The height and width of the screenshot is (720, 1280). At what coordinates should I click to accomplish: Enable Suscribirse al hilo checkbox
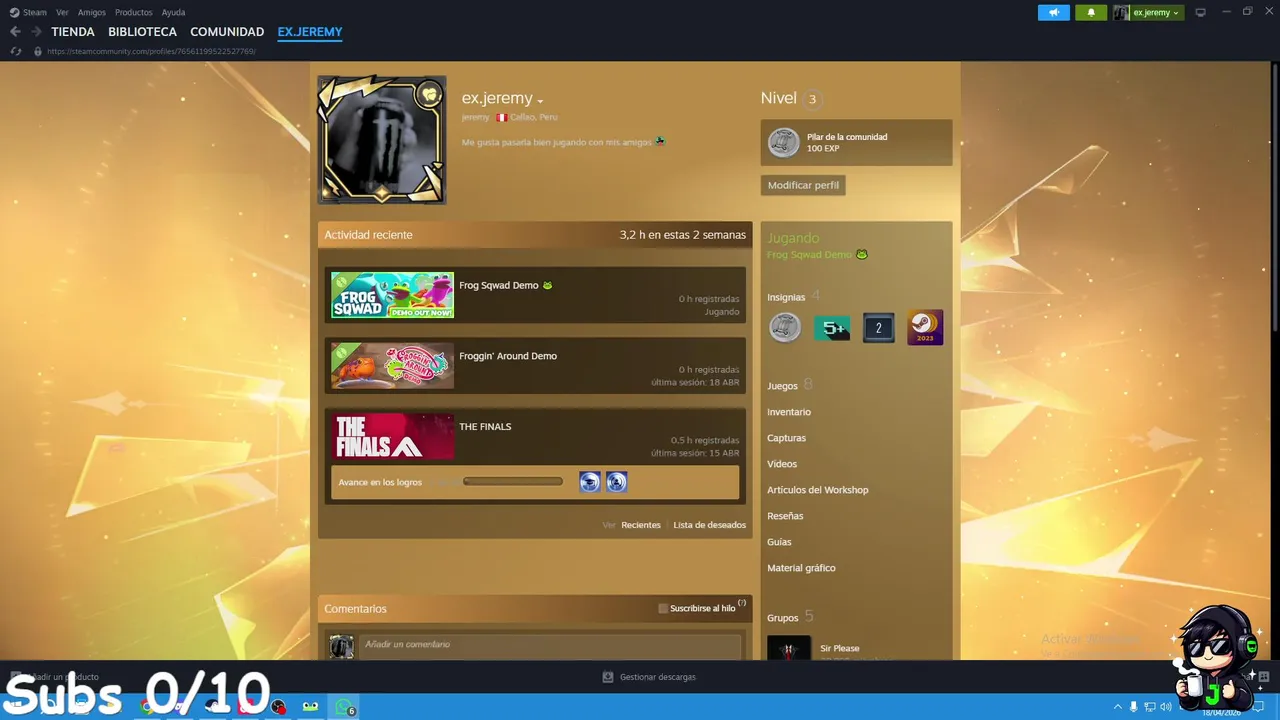663,608
